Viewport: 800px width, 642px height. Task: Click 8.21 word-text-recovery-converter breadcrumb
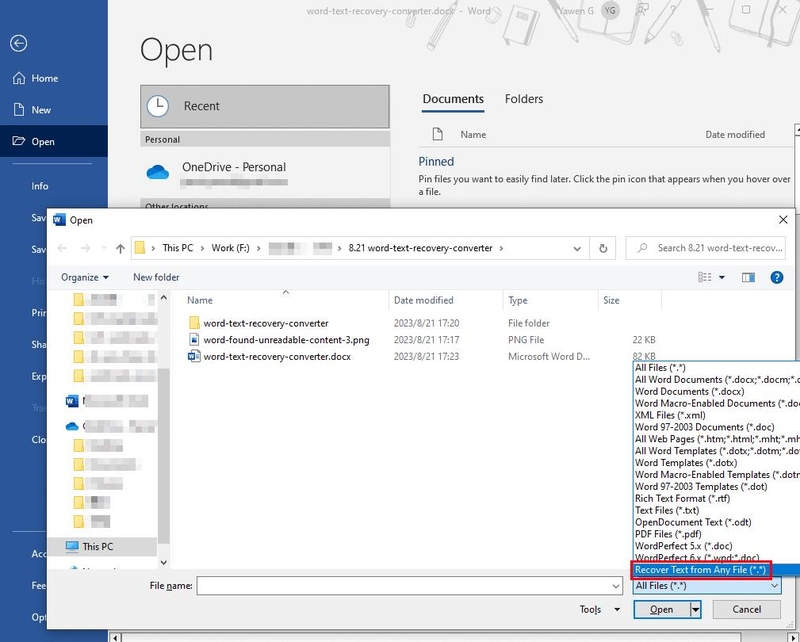pos(420,248)
